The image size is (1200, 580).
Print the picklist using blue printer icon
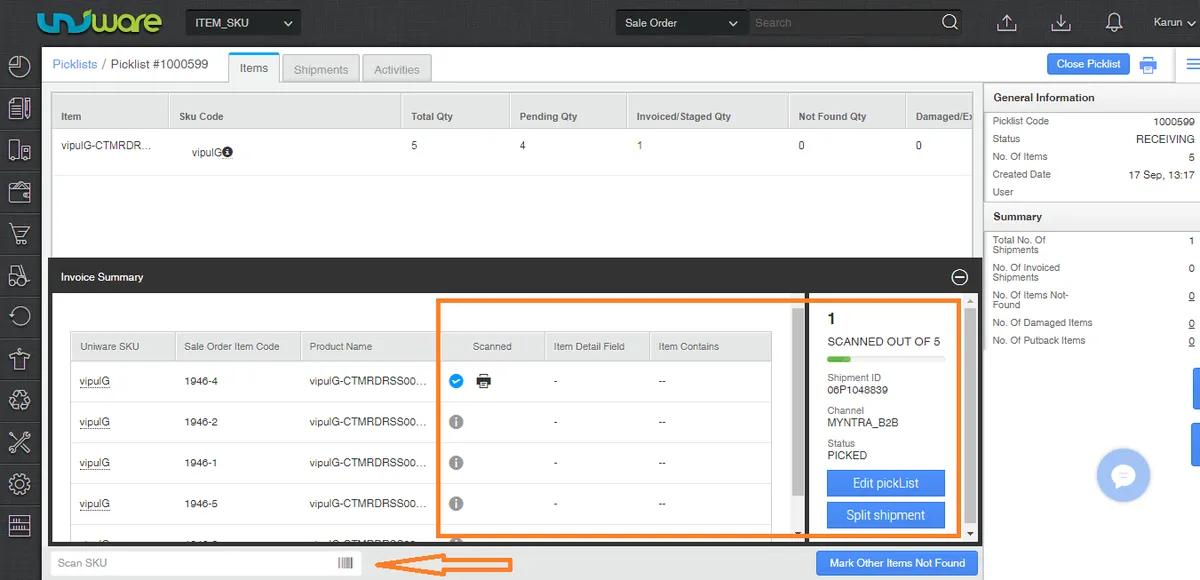tap(1148, 65)
